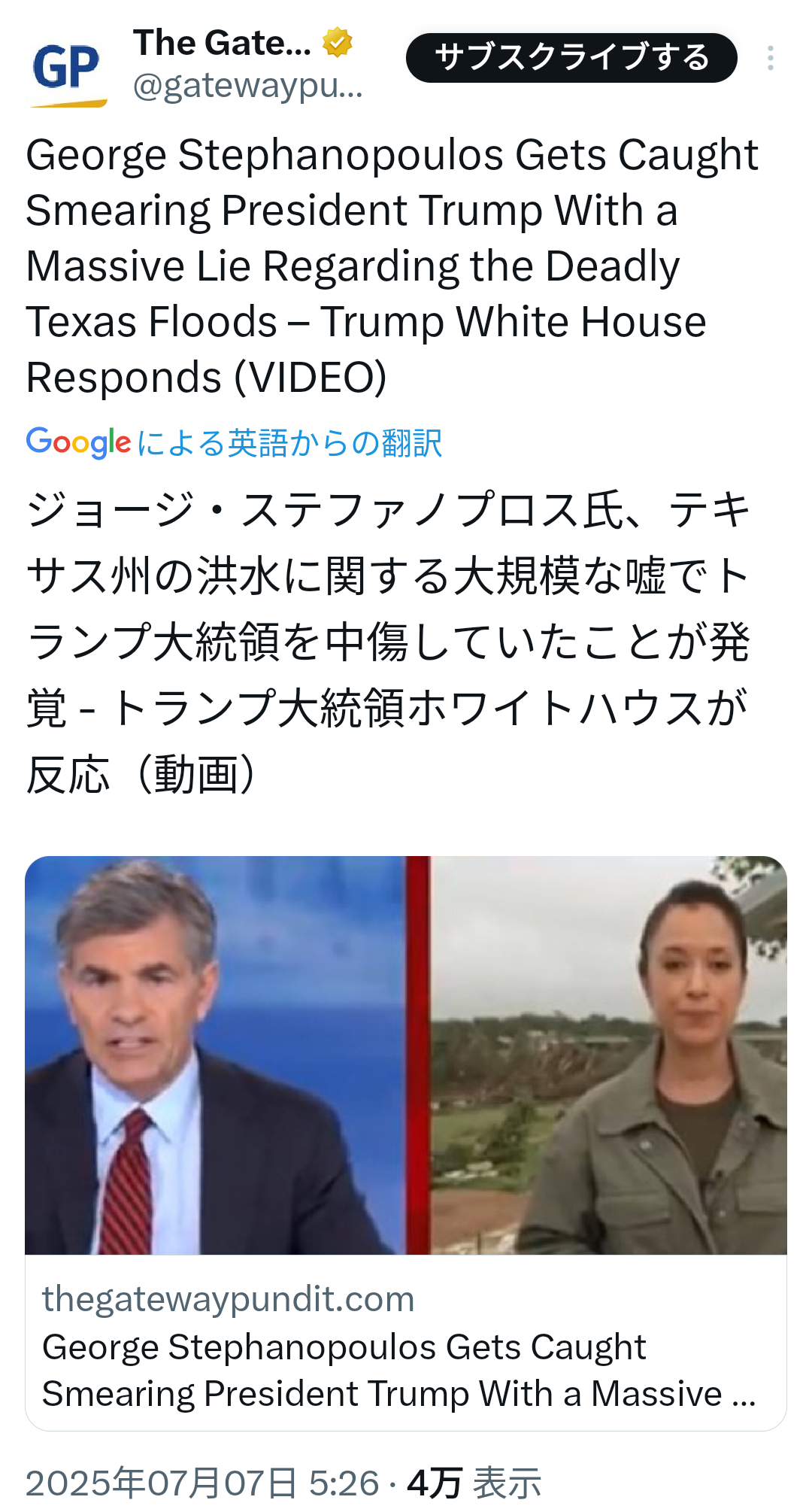Image resolution: width=812 pixels, height=1512 pixels.
Task: Click the gold verified badge
Action: tap(338, 42)
